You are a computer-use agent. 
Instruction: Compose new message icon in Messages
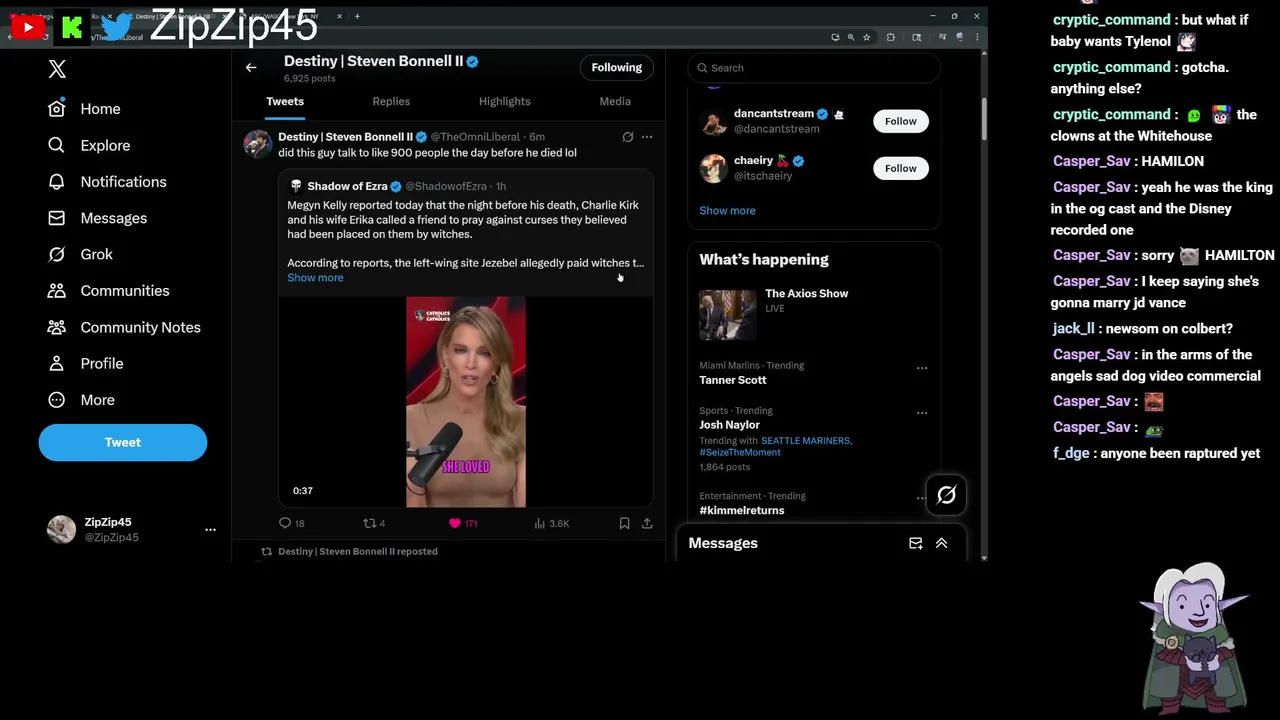[915, 543]
